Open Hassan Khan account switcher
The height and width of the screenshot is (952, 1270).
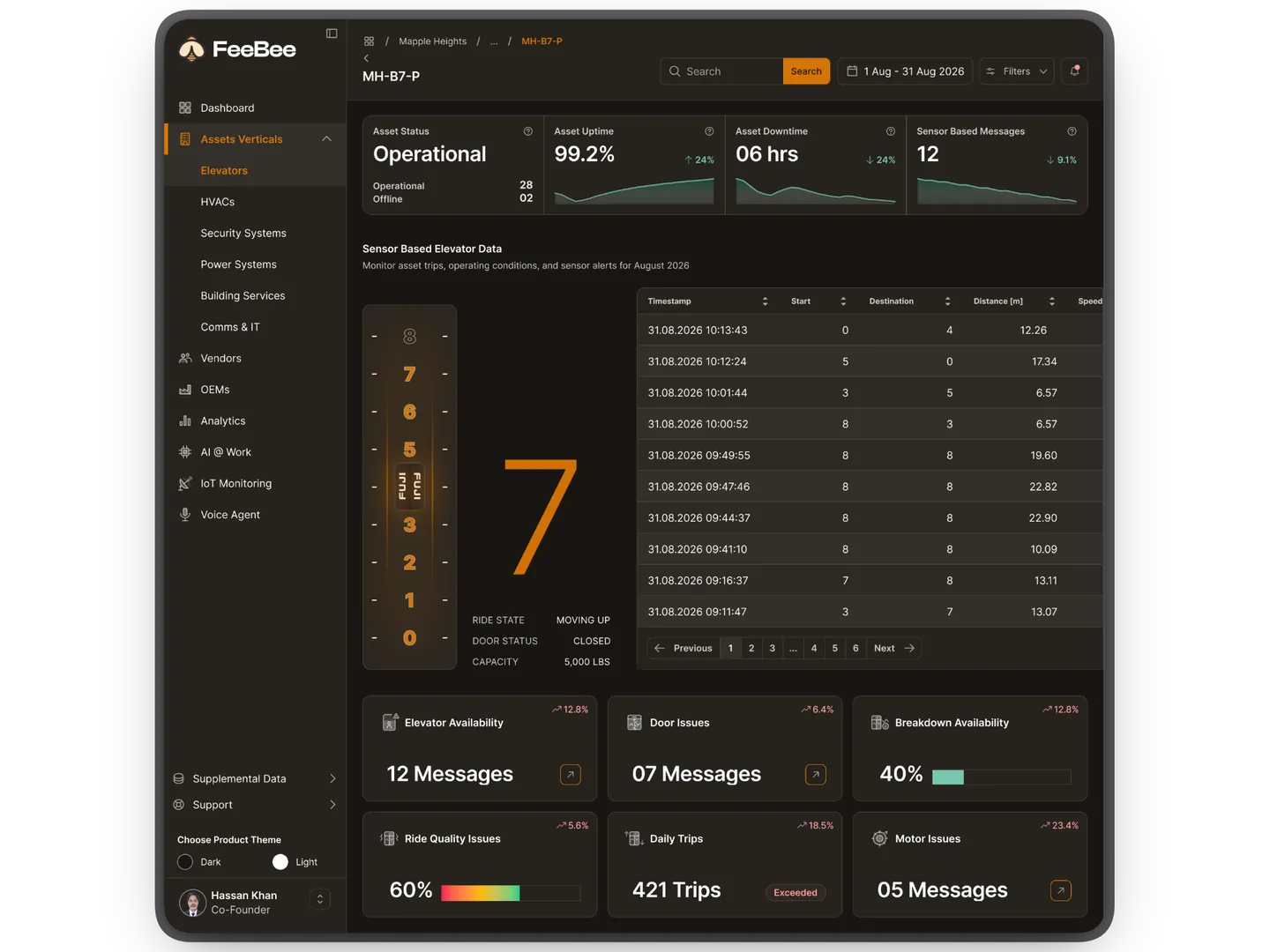point(320,899)
